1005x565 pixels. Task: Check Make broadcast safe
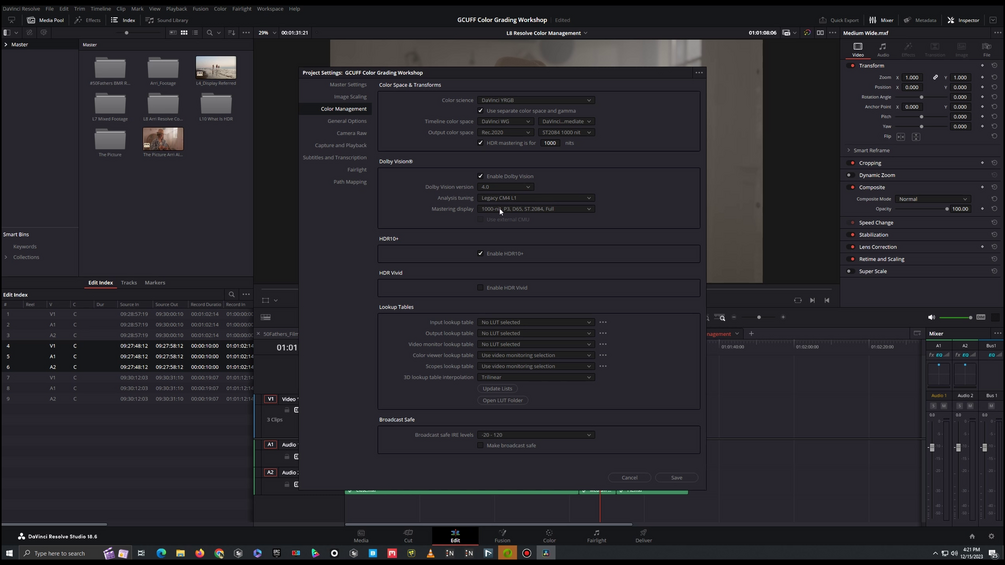[x=481, y=445]
